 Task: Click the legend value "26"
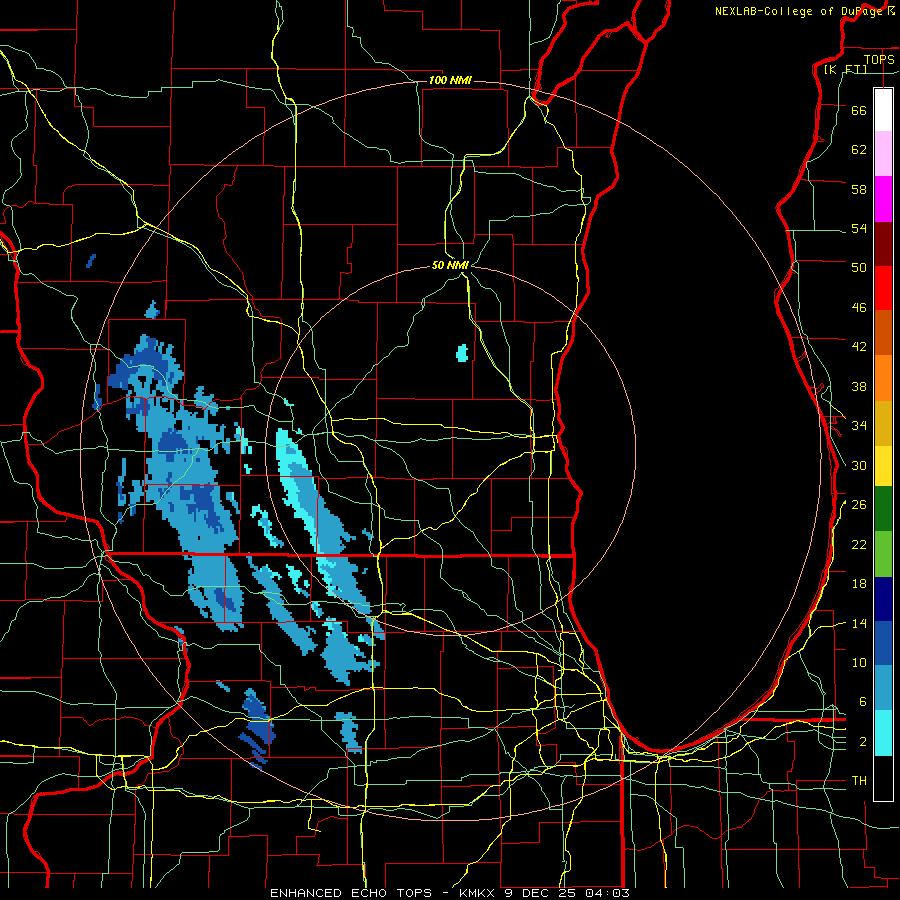859,505
